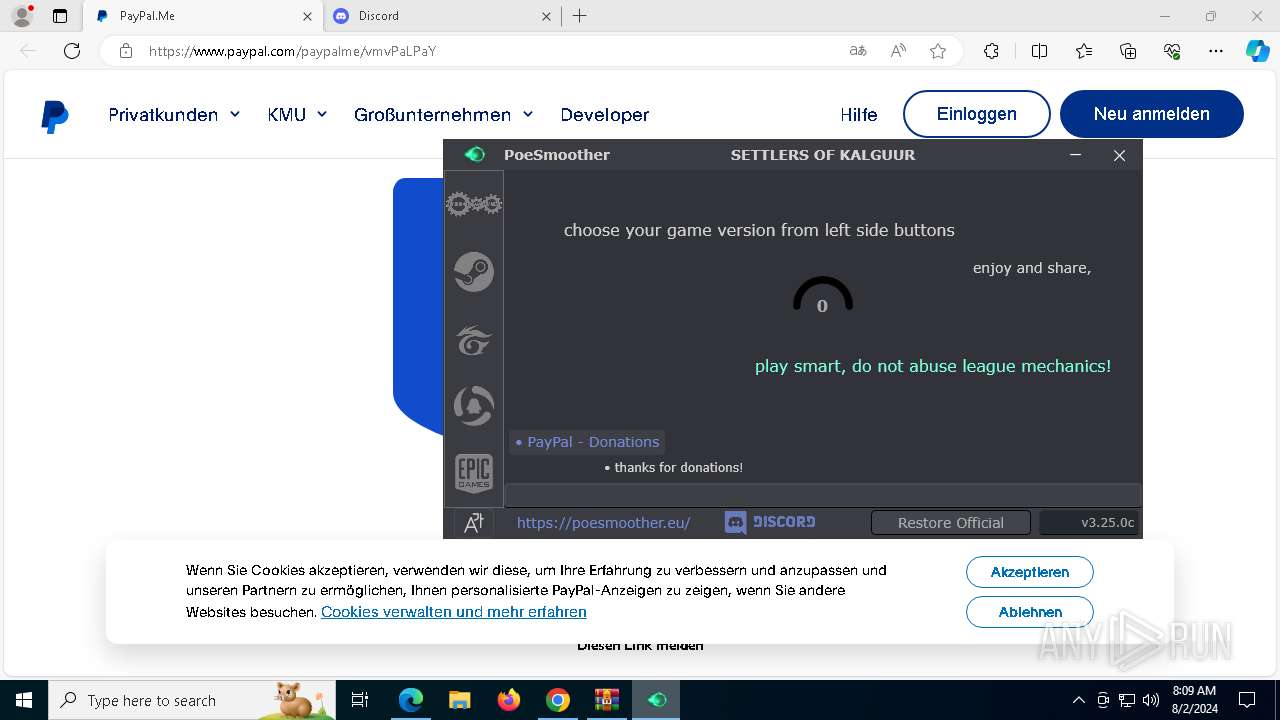This screenshot has height=720, width=1280.
Task: Show hidden system tray icons
Action: 1078,700
